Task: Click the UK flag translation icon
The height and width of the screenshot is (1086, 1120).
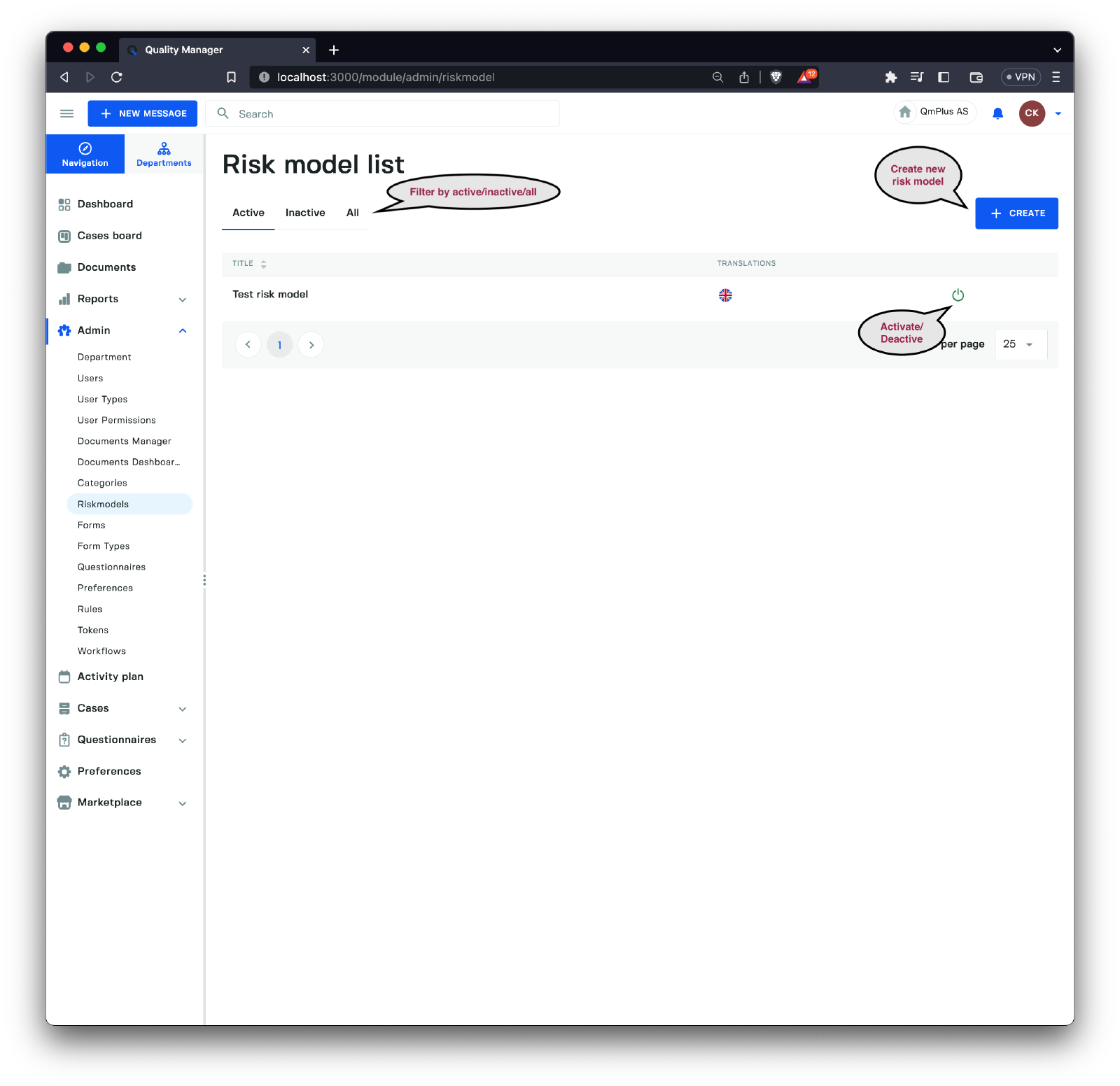Action: (x=725, y=295)
